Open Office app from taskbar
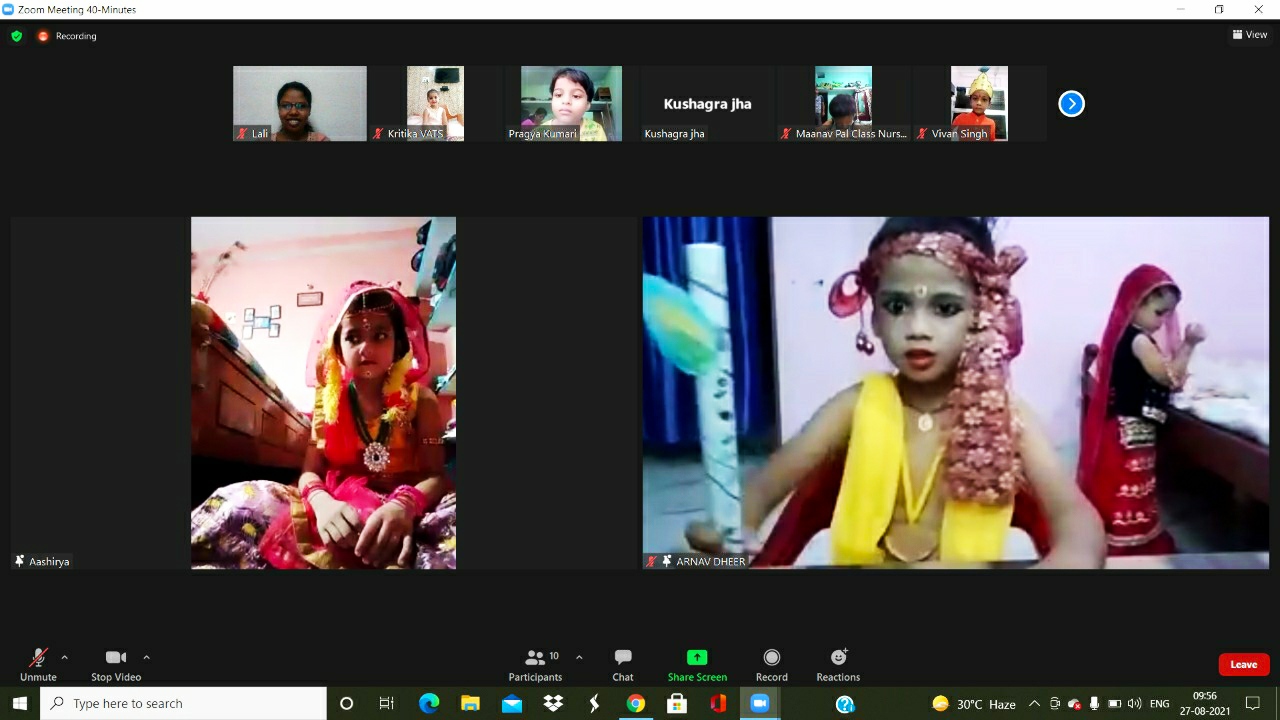The image size is (1280, 720). point(718,704)
